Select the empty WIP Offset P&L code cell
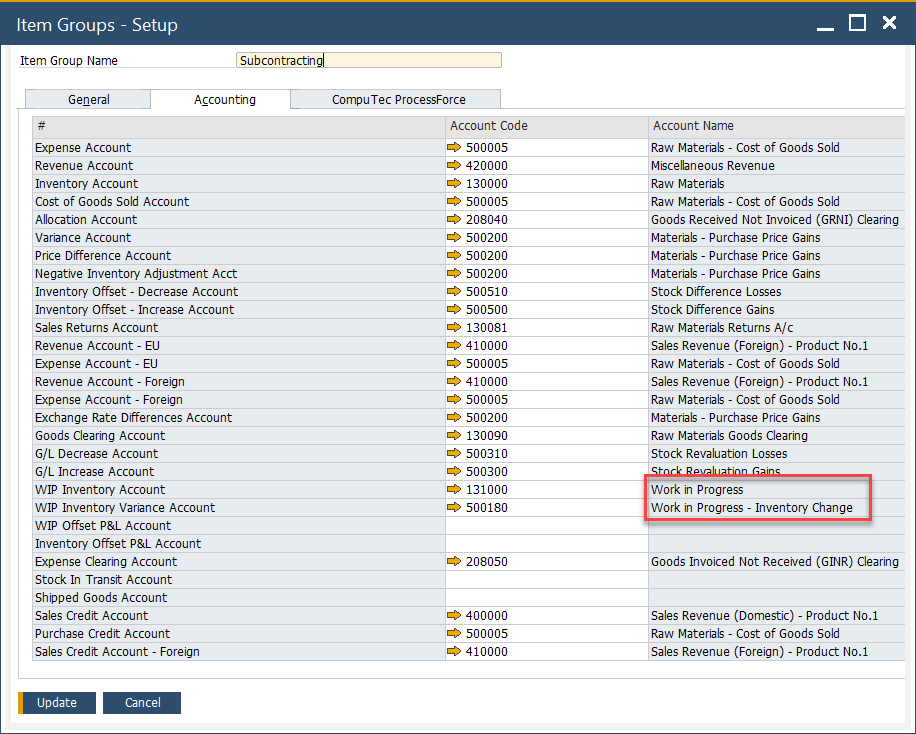The height and width of the screenshot is (734, 916). [x=546, y=526]
